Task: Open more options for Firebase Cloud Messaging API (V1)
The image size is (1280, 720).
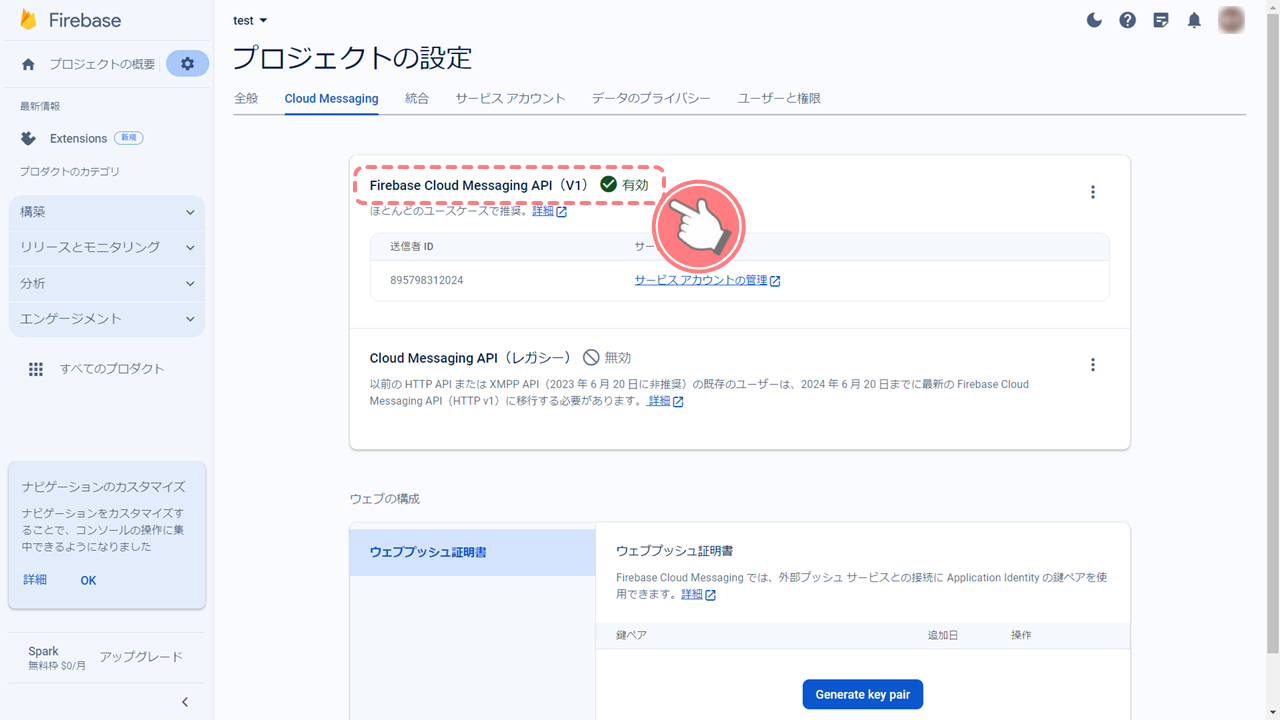Action: (x=1093, y=192)
